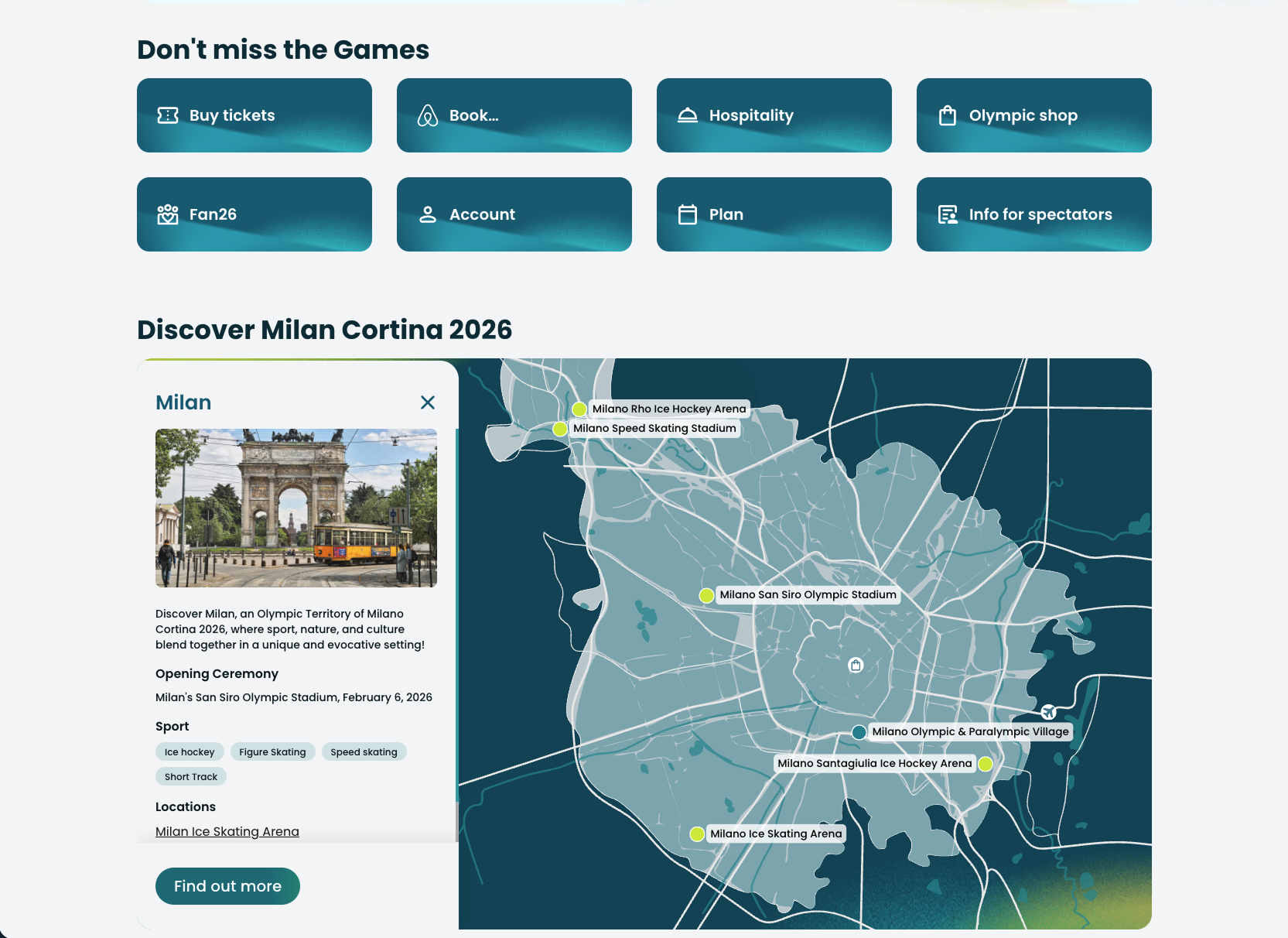Click the Find out more button

227,886
